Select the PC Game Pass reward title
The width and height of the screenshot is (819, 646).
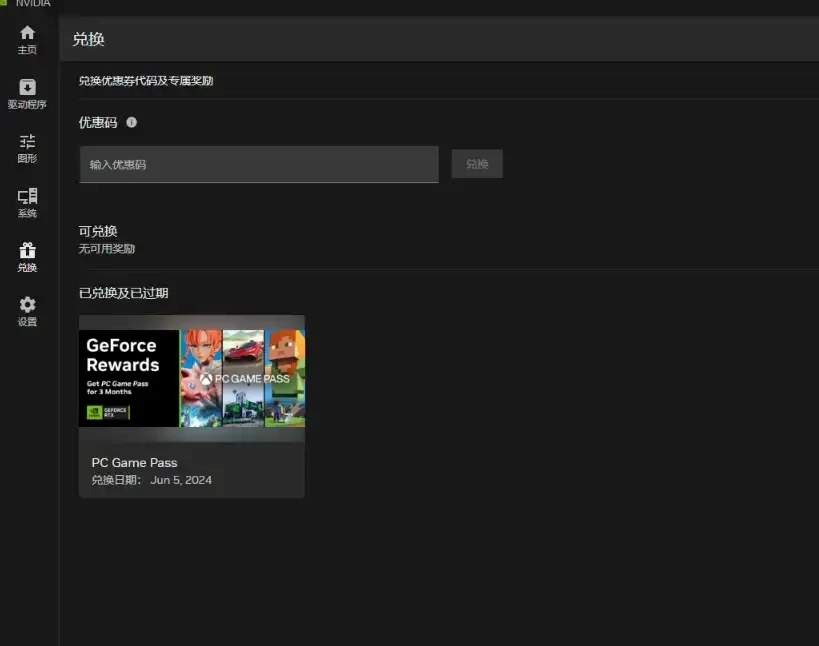pyautogui.click(x=134, y=463)
